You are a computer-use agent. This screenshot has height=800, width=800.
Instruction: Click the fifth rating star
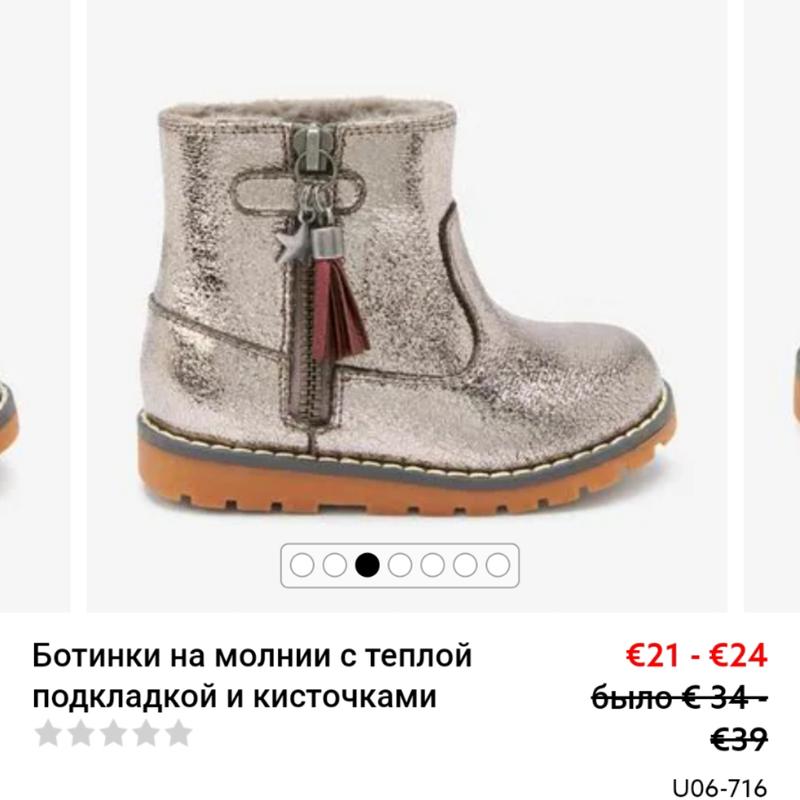pos(179,733)
